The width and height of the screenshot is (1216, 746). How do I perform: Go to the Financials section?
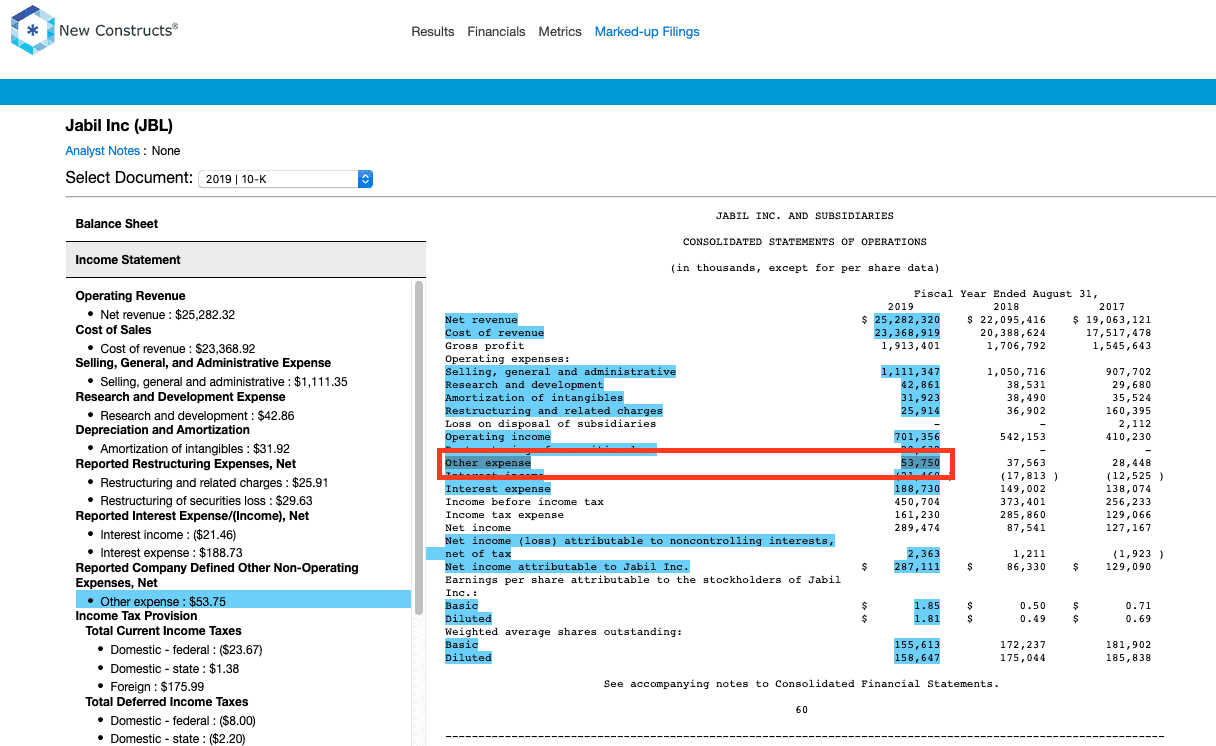pos(496,32)
